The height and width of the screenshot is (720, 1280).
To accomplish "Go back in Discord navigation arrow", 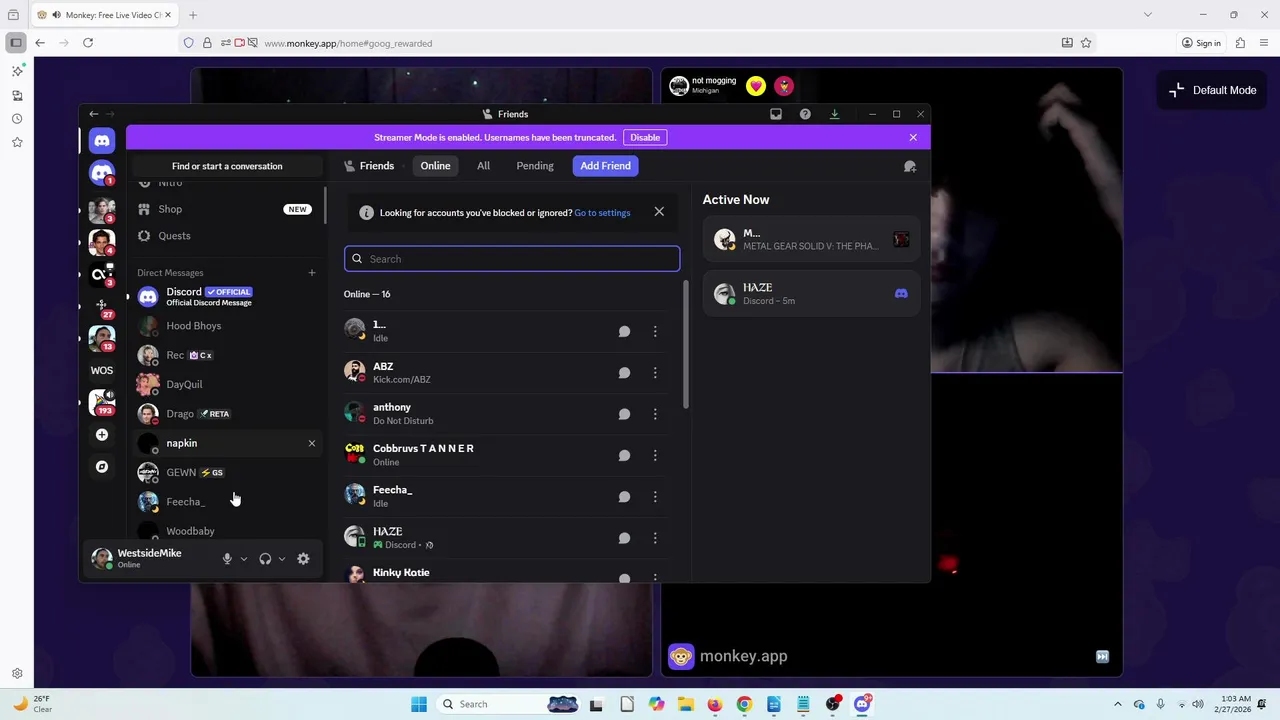I will [94, 114].
